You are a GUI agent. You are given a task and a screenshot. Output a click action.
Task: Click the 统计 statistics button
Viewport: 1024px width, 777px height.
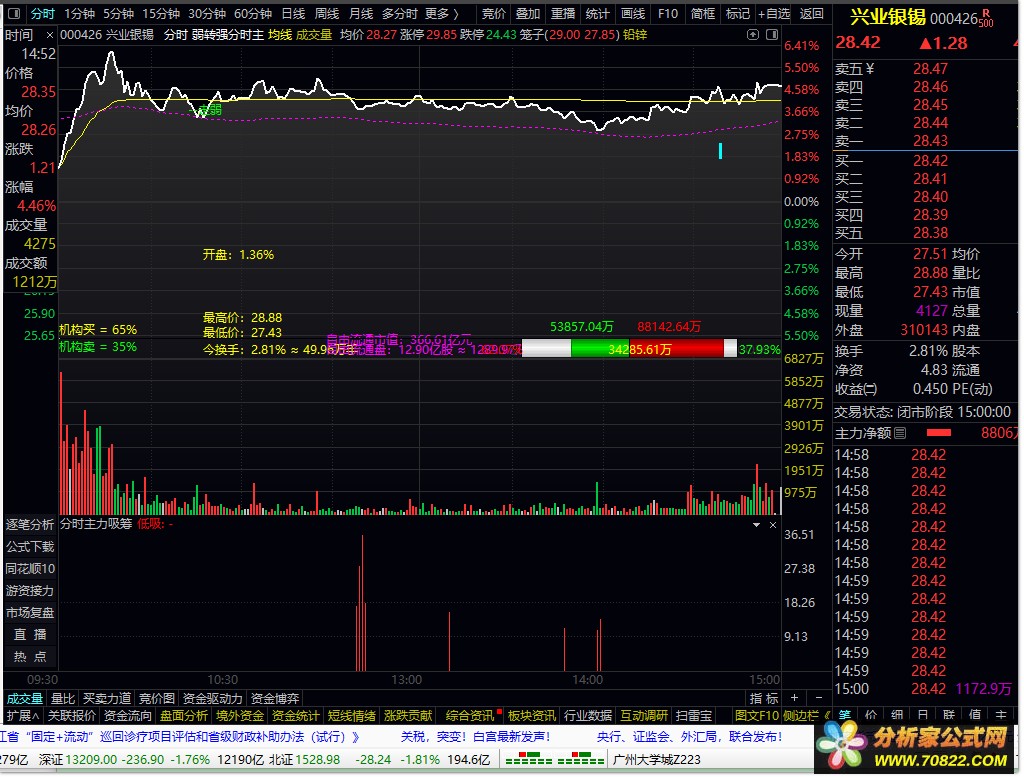(597, 14)
